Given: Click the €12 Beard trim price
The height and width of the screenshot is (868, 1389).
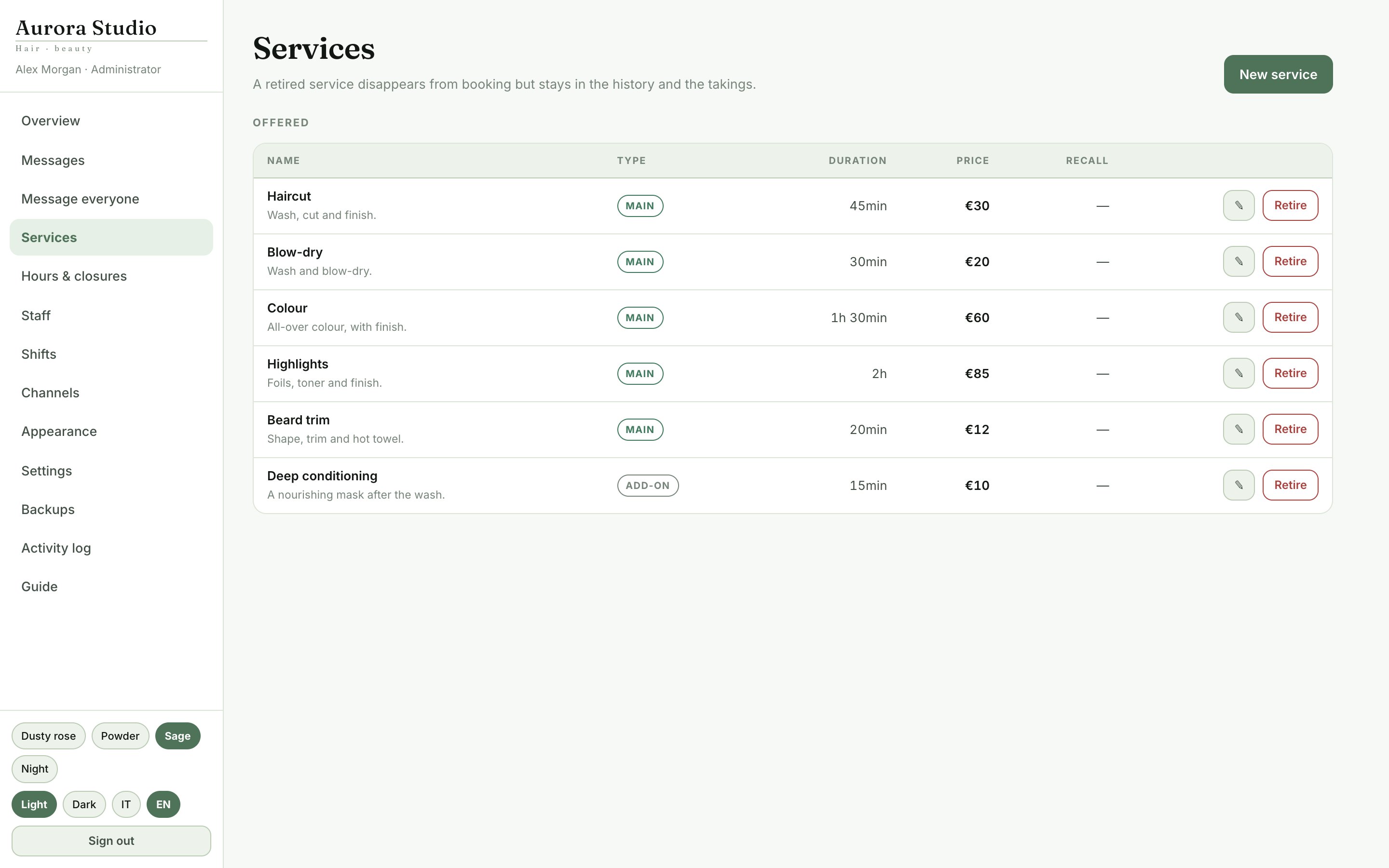Looking at the screenshot, I should tap(977, 430).
